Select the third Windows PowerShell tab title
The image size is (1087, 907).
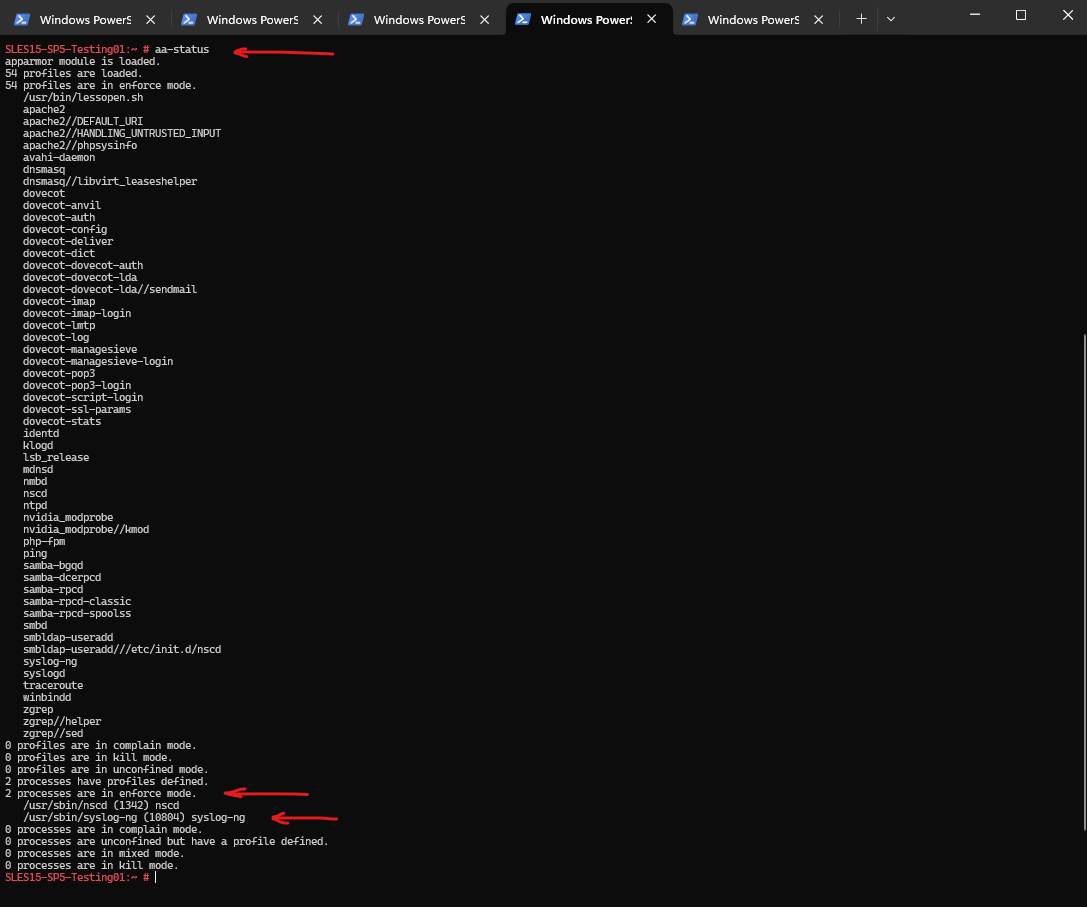[419, 19]
